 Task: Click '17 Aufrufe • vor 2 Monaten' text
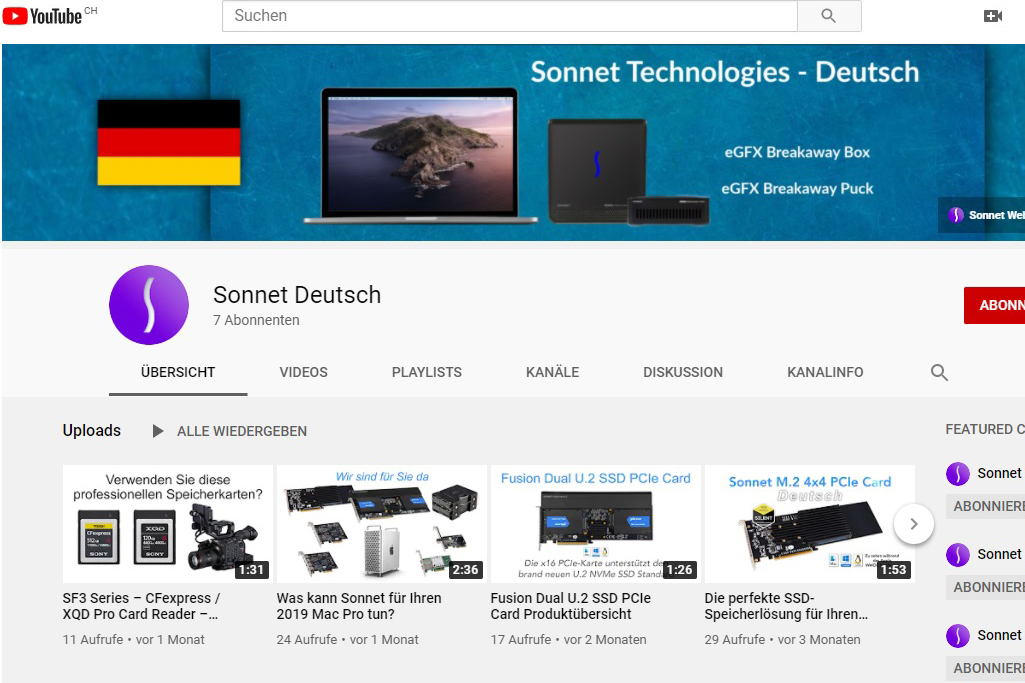[x=569, y=640]
